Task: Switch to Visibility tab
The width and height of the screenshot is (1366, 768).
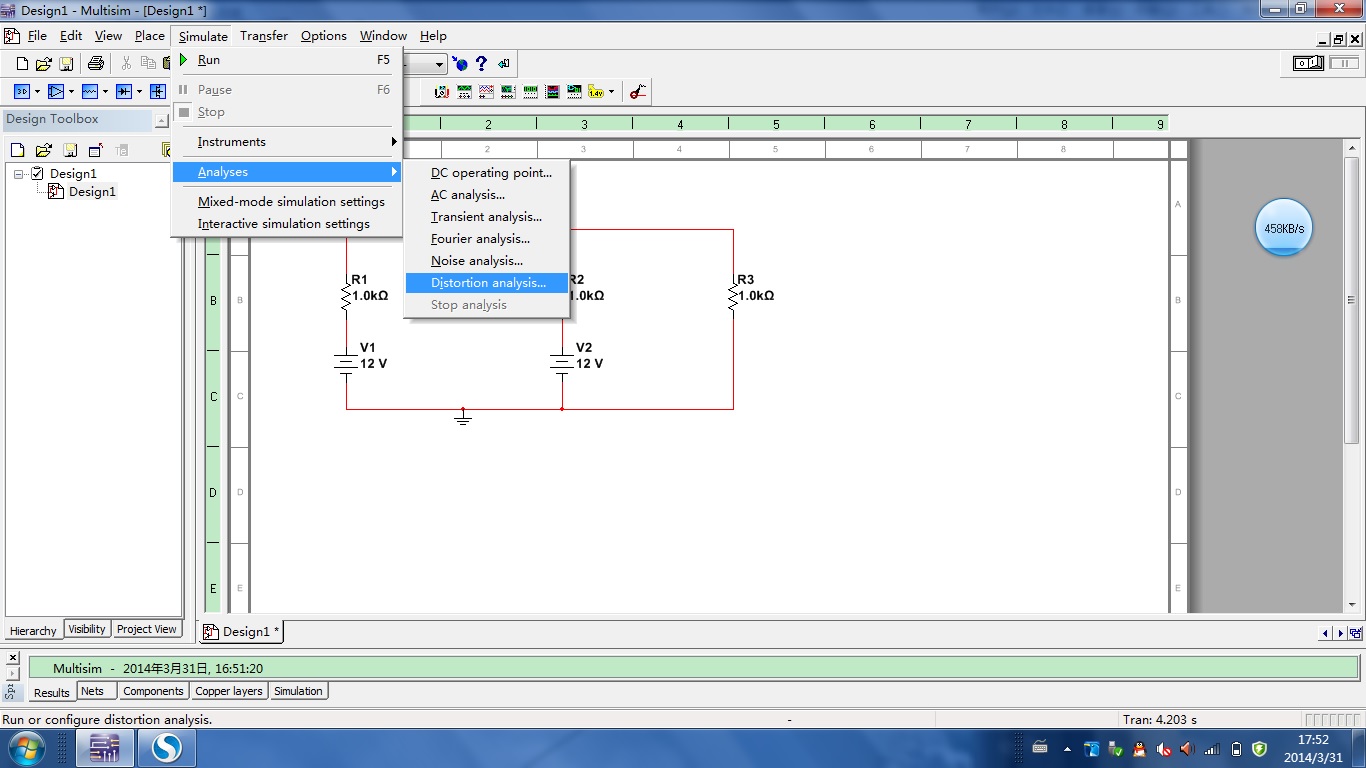Action: click(87, 629)
